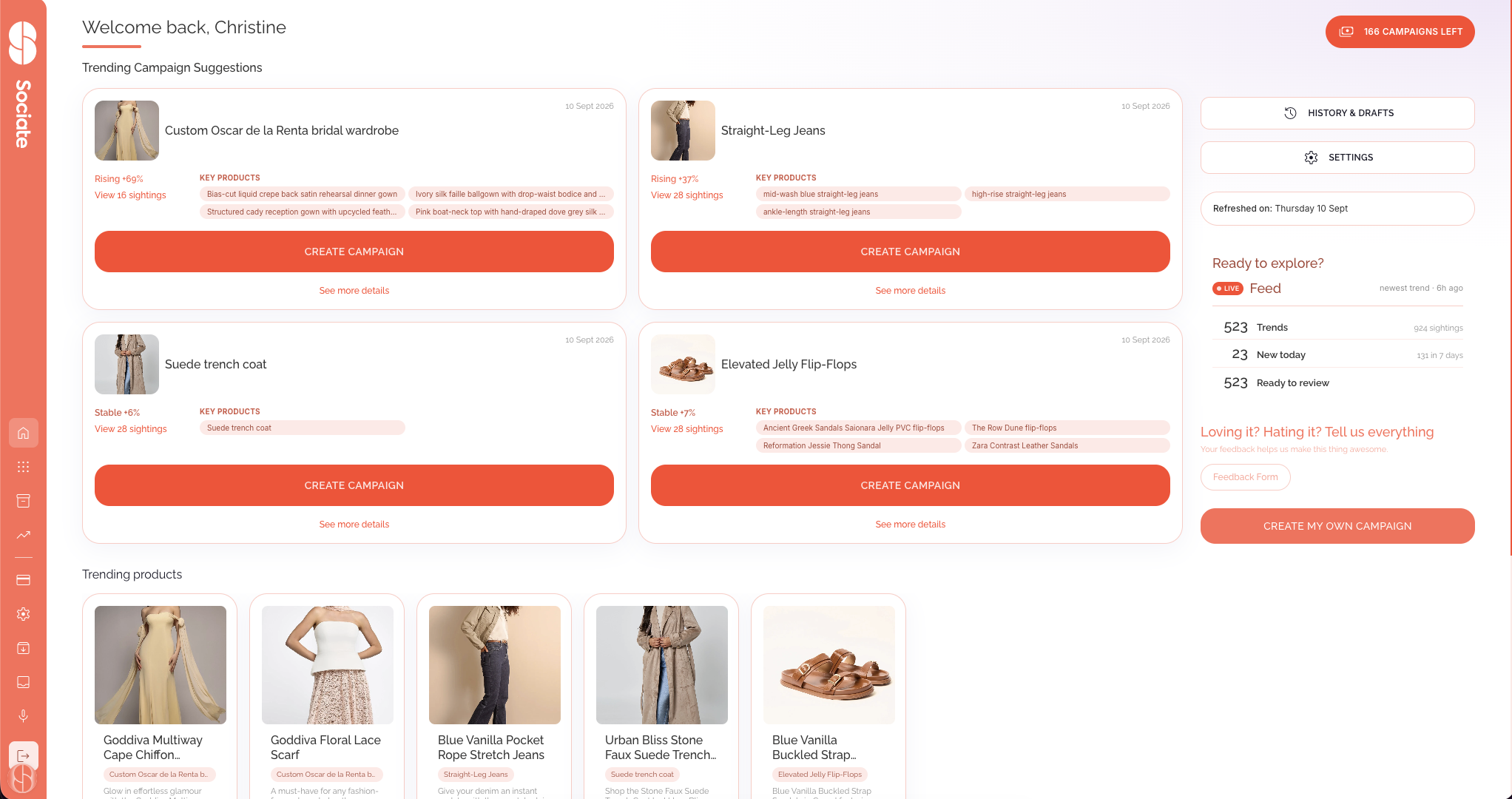Screen dimensions: 1512x799
Task: Create campaign for Suede trench coat
Action: pyautogui.click(x=354, y=485)
